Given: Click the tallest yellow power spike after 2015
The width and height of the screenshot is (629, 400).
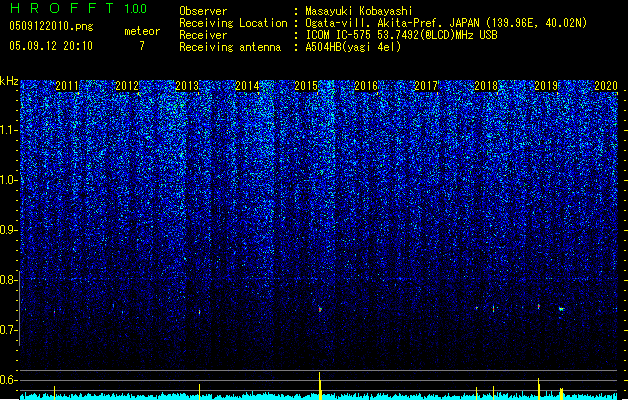Looking at the screenshot, I should pyautogui.click(x=320, y=386).
